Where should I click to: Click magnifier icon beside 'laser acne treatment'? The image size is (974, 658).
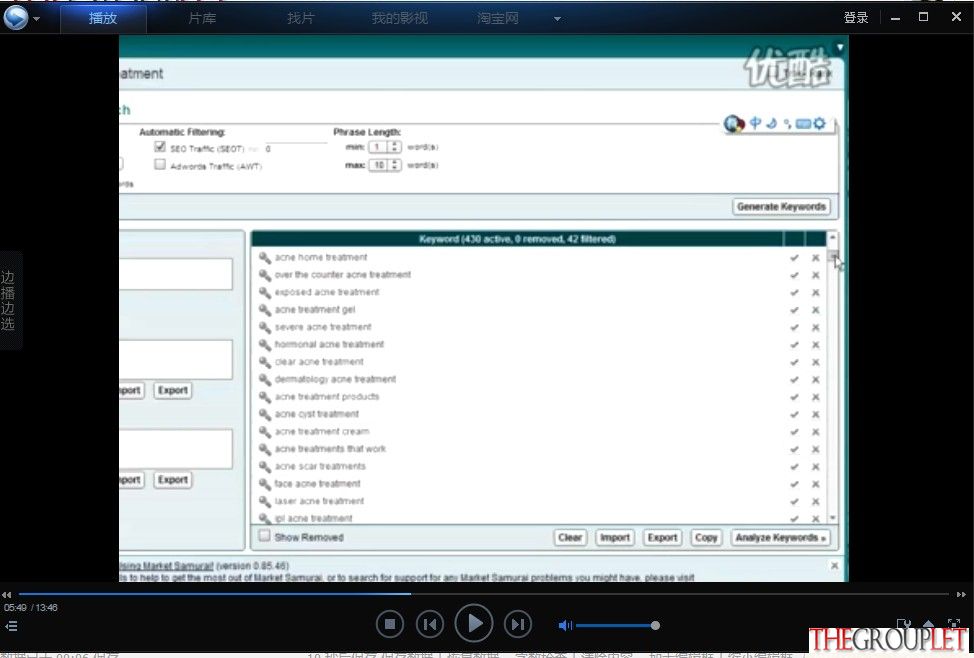pos(265,501)
